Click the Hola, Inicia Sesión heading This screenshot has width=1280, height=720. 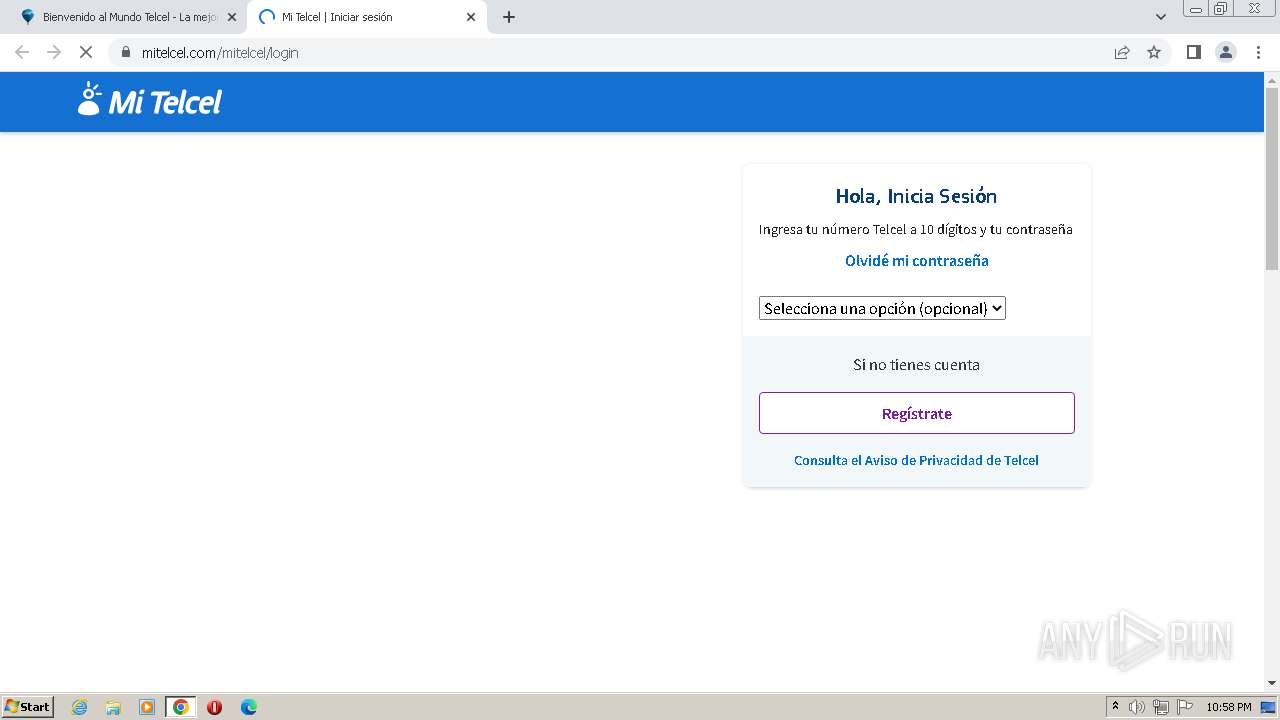[x=916, y=196]
